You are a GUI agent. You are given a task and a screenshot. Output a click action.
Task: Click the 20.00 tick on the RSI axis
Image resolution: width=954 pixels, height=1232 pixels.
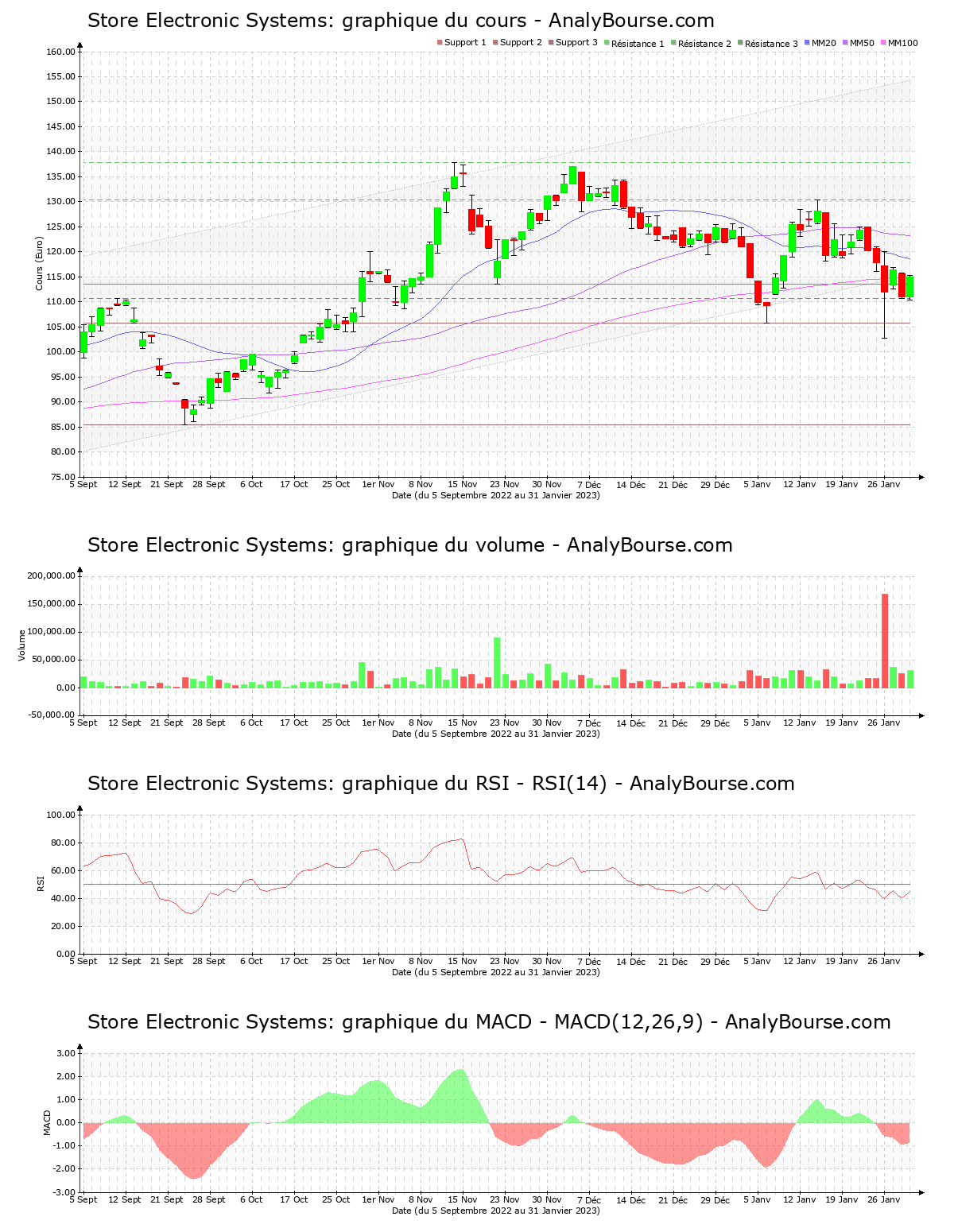64,926
